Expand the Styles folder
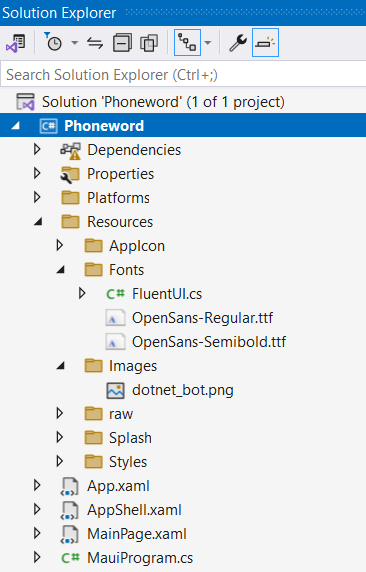Screen dimensions: 366x572 (60, 462)
